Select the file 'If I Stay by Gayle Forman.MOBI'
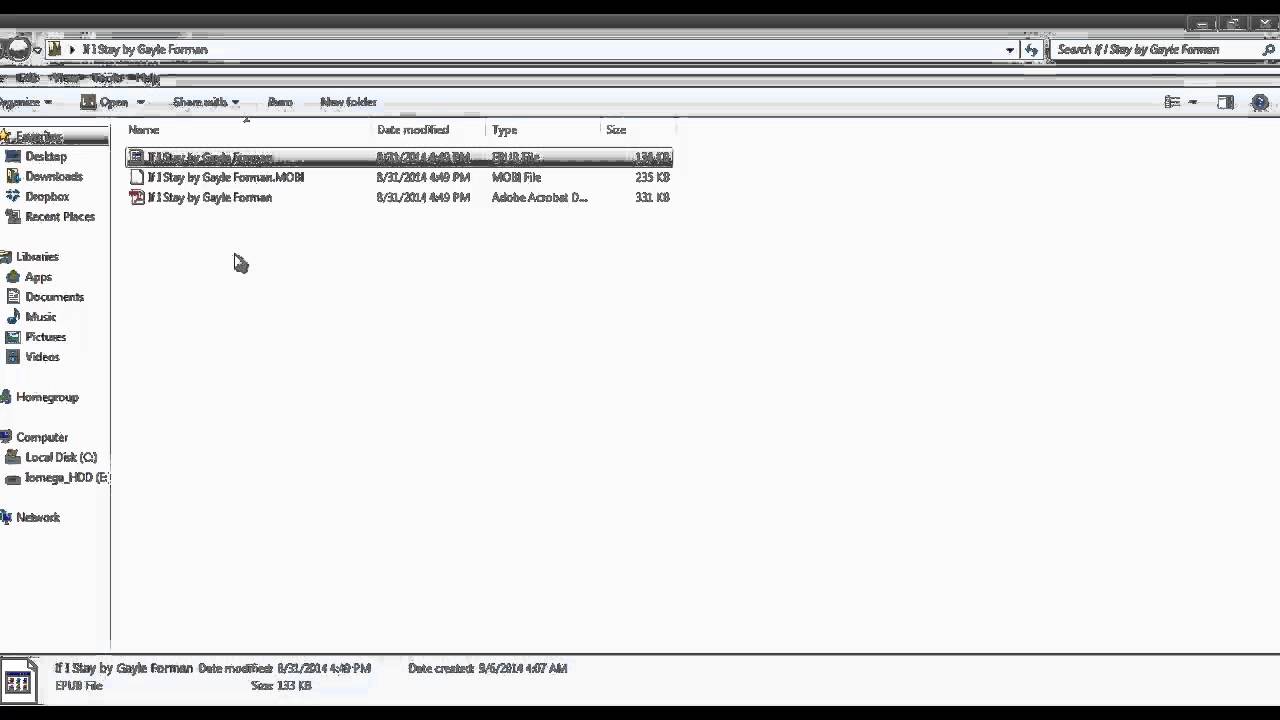The height and width of the screenshot is (720, 1280). coord(226,177)
